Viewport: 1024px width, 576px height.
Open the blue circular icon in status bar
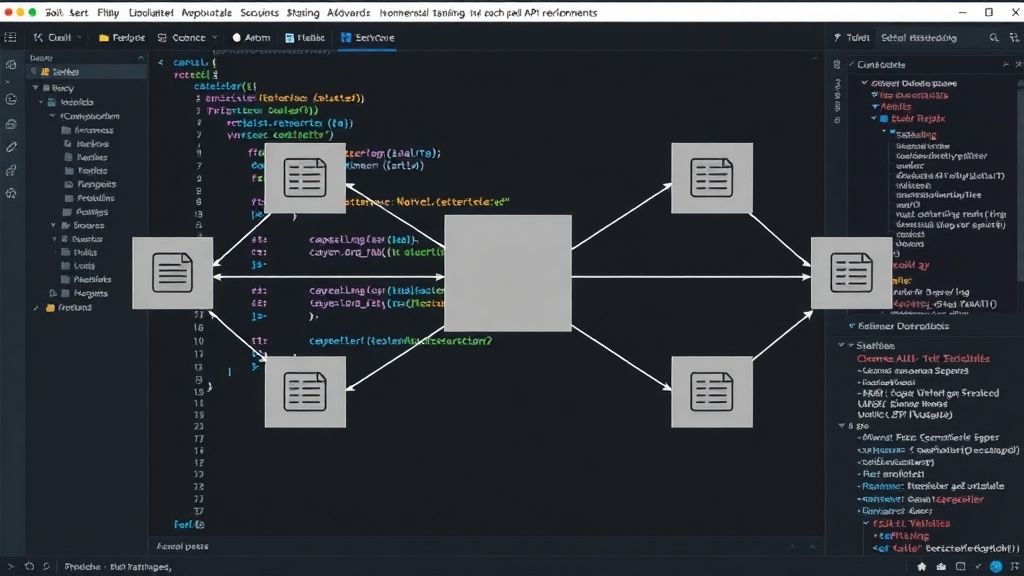point(996,567)
